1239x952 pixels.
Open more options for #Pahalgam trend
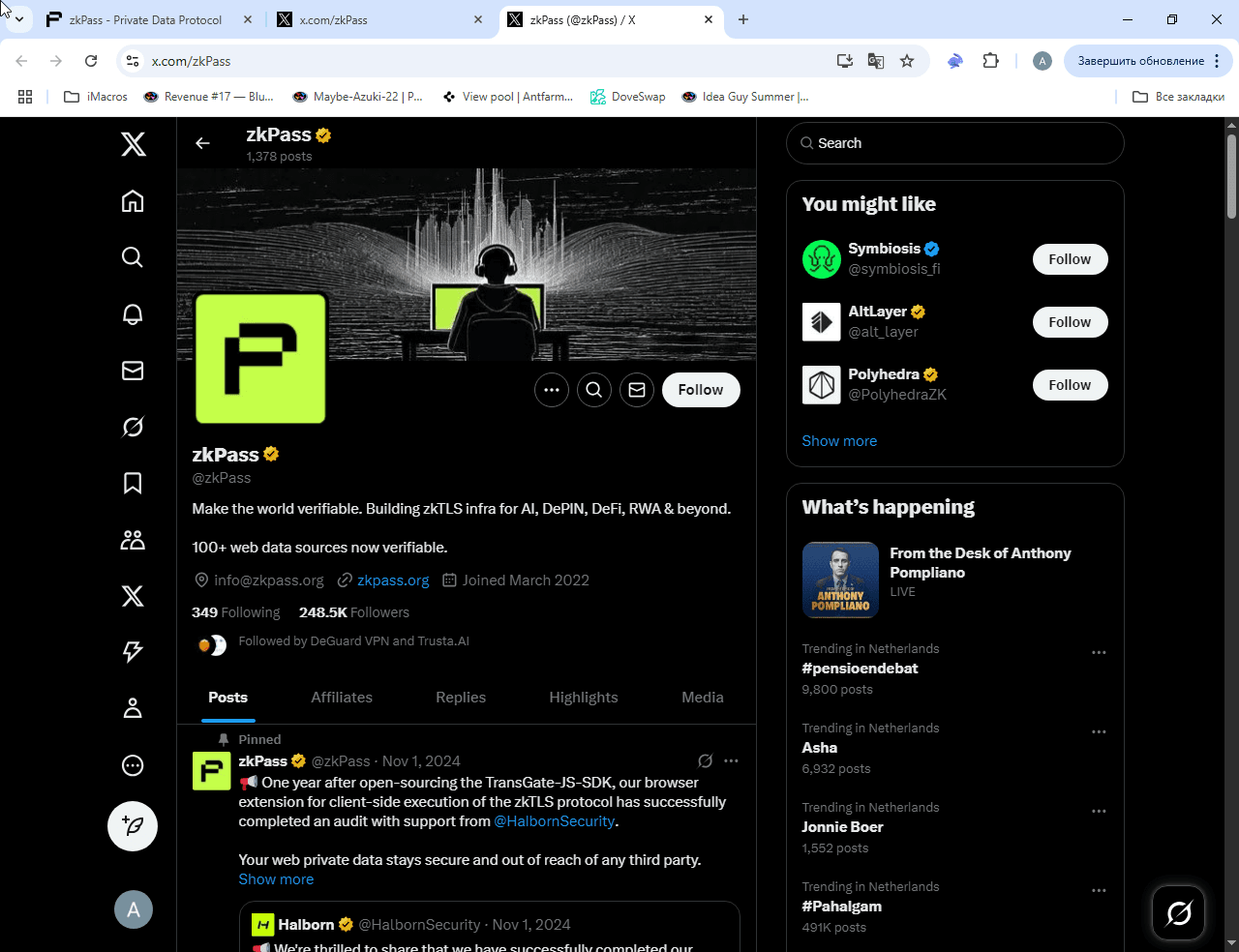coord(1099,891)
